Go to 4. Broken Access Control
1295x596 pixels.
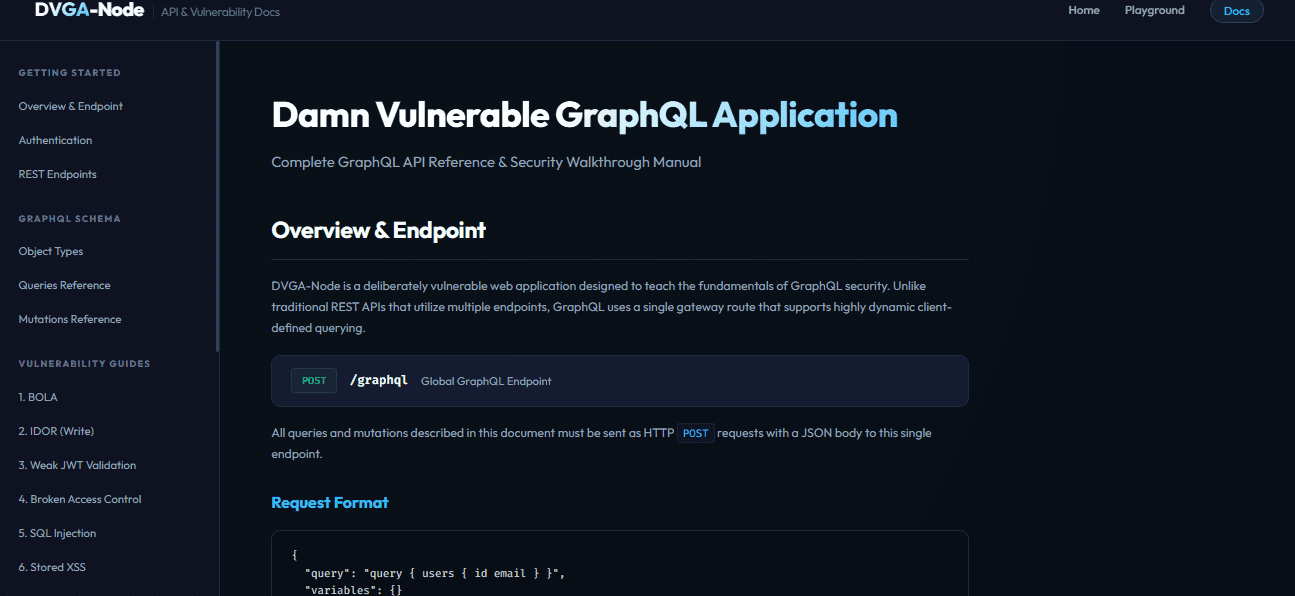[80, 499]
